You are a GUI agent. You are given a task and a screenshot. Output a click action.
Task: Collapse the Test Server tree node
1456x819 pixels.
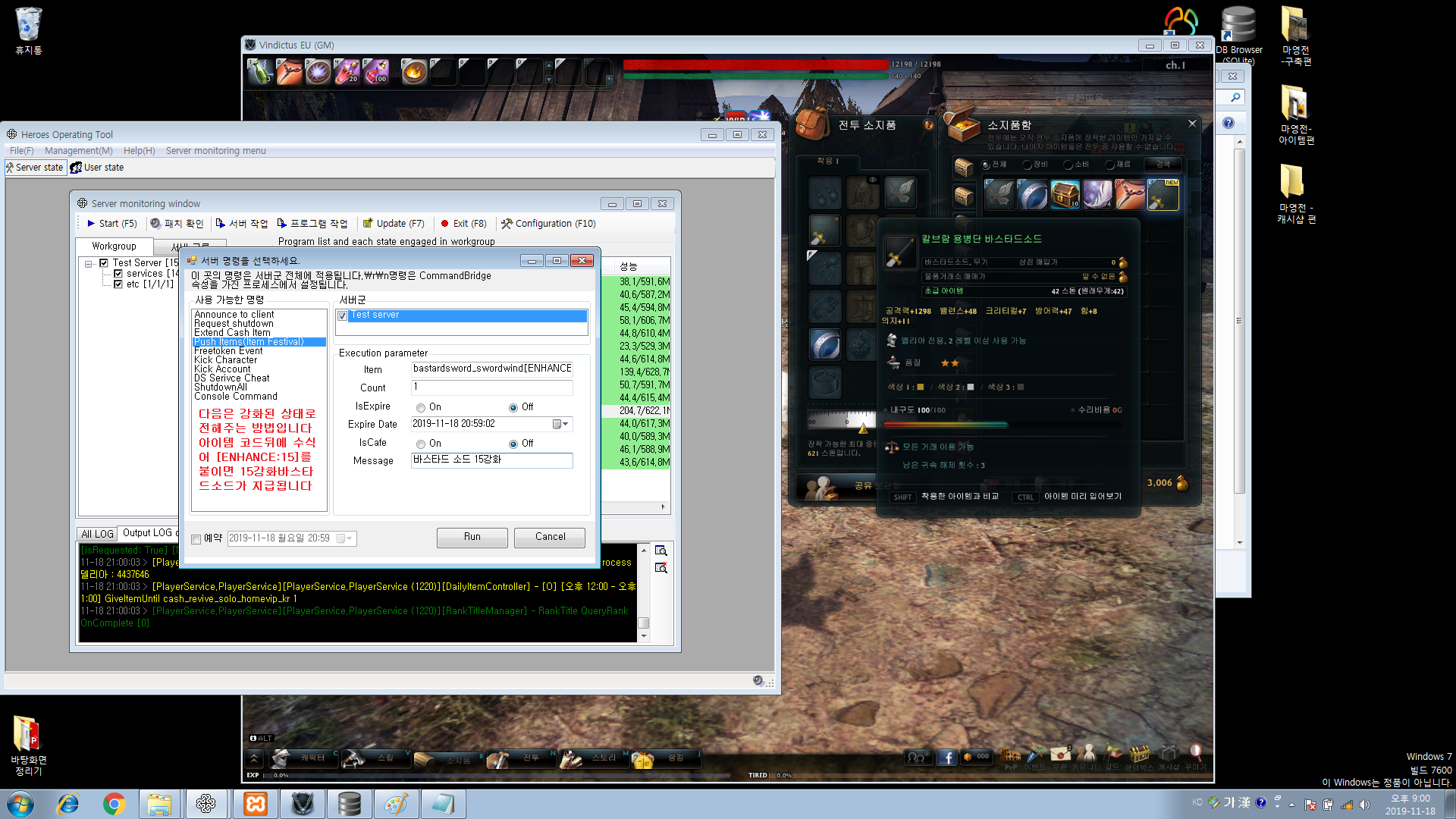tap(89, 264)
